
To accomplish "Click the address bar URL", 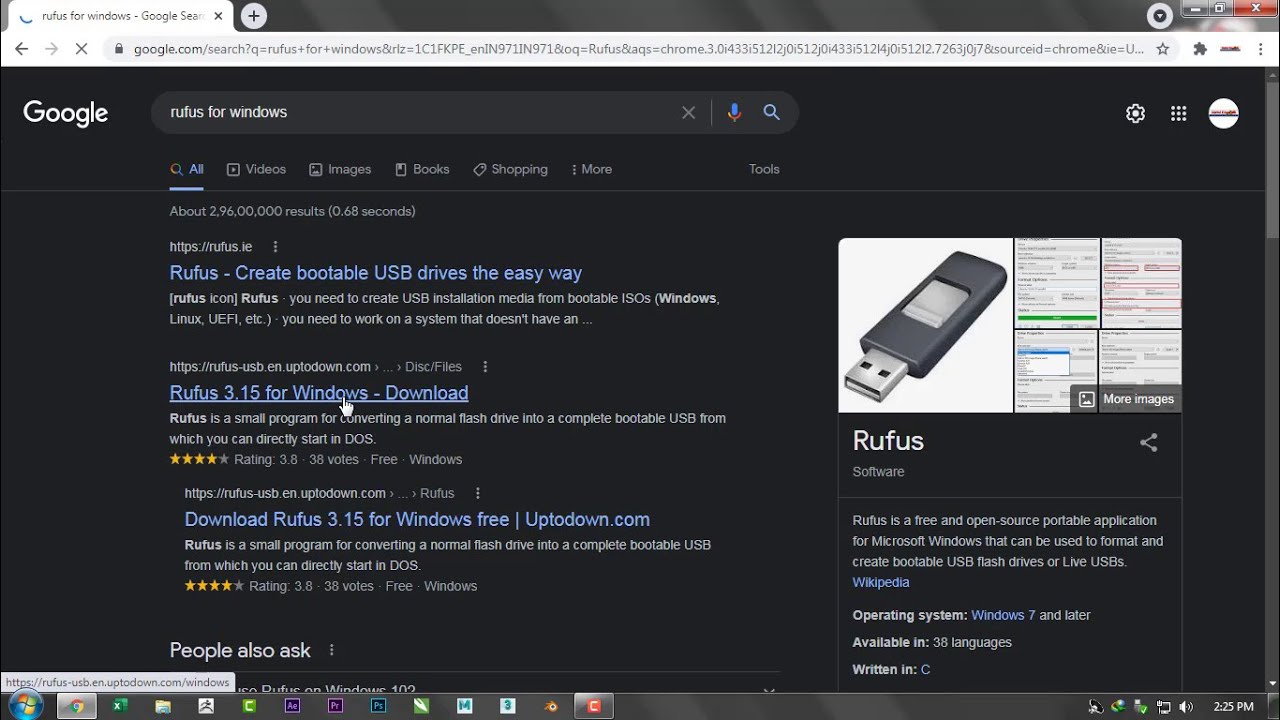I will 638,48.
